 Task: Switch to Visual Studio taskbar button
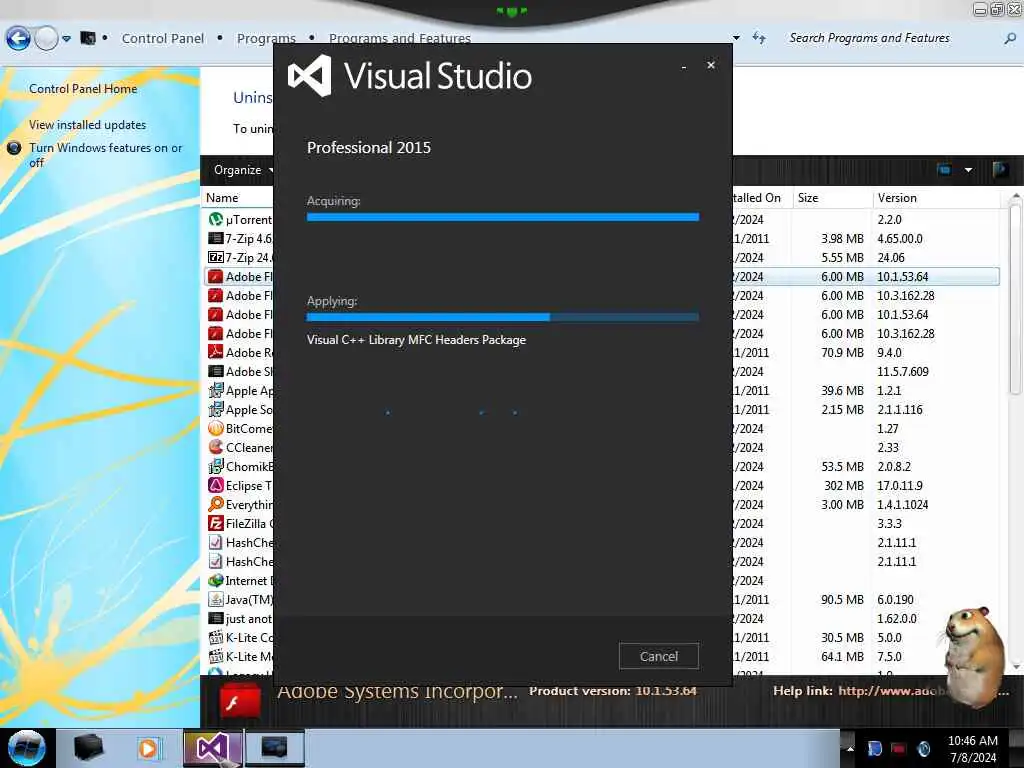212,748
